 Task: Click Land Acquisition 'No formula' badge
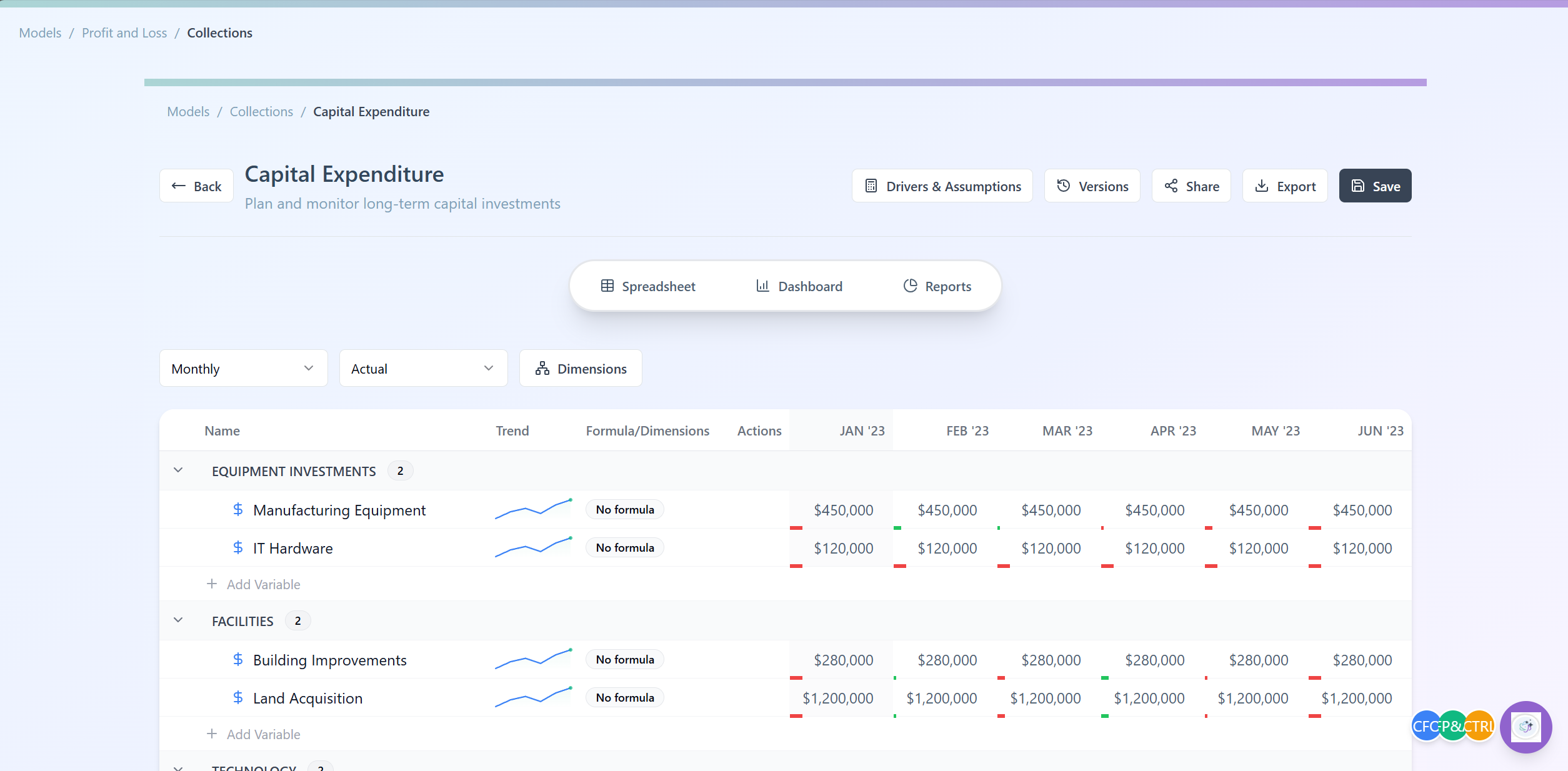pos(625,698)
